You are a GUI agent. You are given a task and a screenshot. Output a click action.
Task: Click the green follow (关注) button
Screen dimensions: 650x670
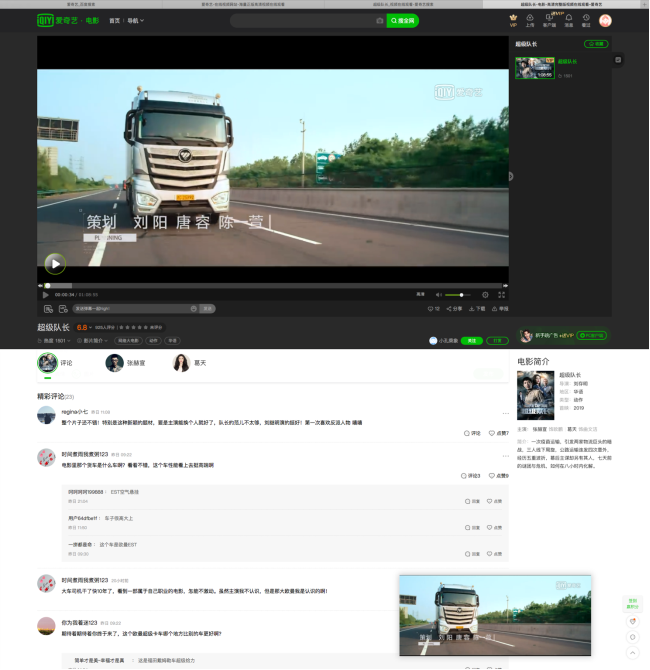click(472, 341)
